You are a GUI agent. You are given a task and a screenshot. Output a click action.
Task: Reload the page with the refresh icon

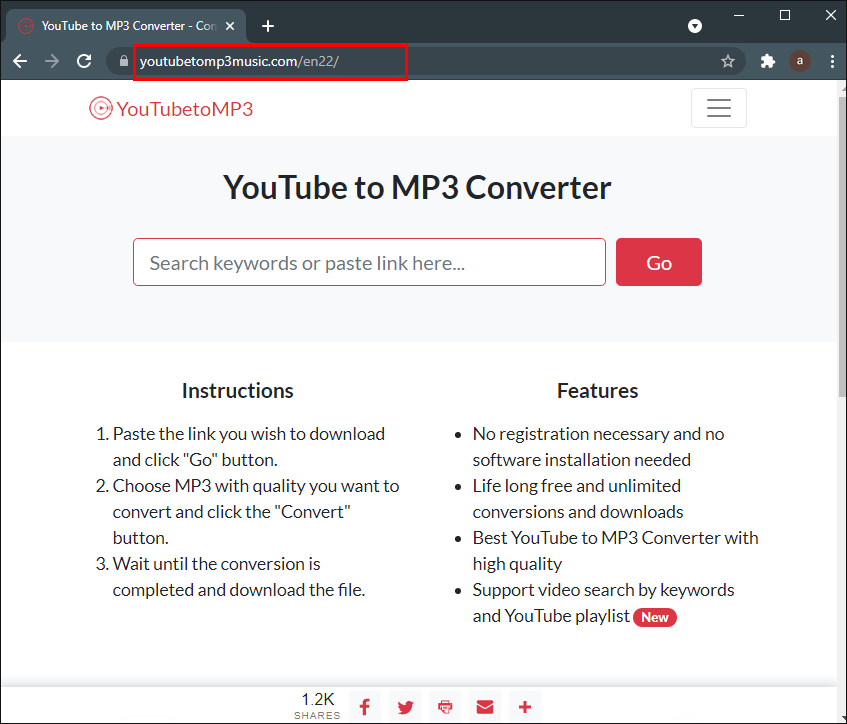click(84, 61)
